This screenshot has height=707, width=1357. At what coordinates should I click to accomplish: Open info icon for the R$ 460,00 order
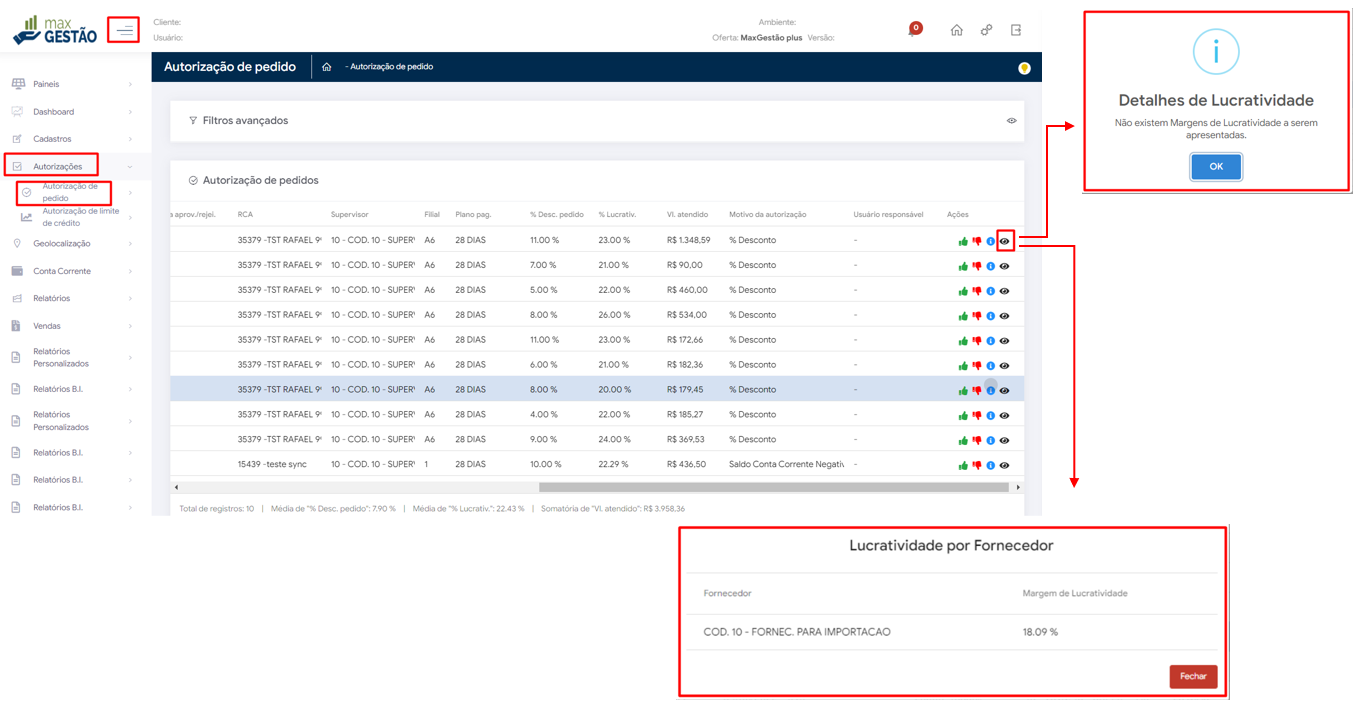(x=991, y=291)
